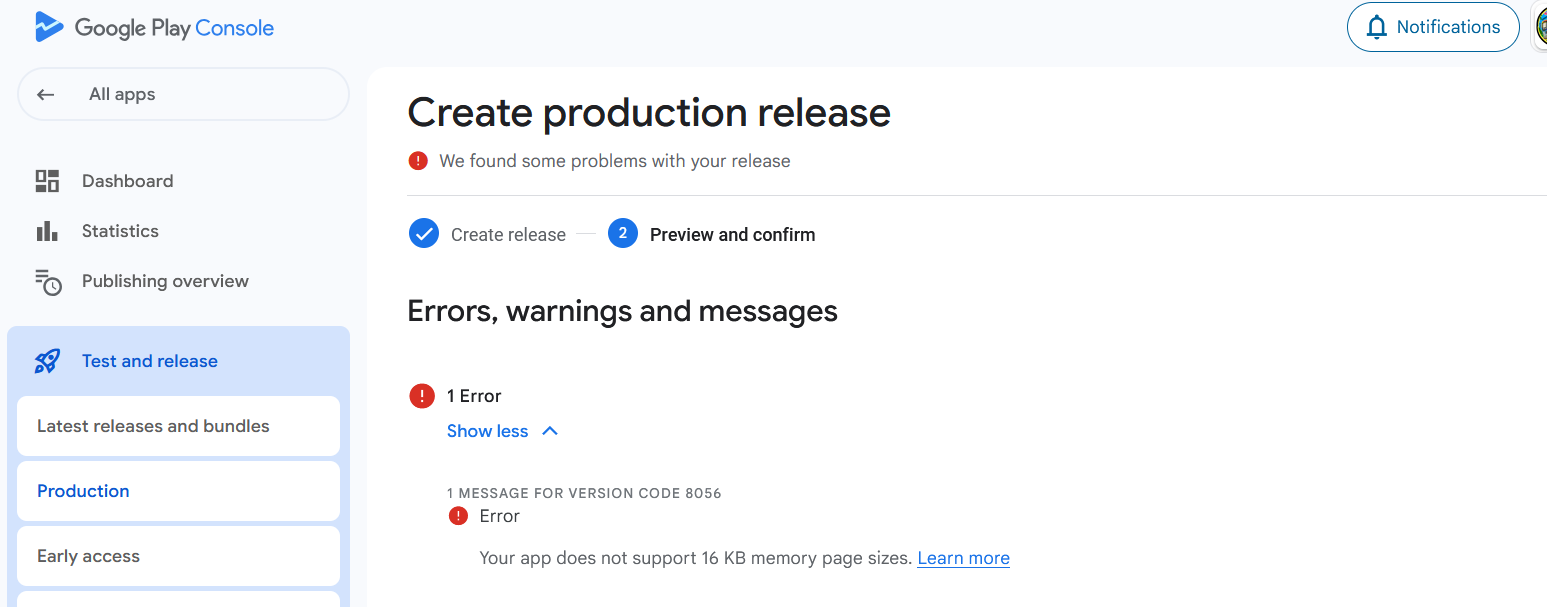Collapse errors using the Show less chevron
Image resolution: width=1547 pixels, height=607 pixels.
[550, 431]
